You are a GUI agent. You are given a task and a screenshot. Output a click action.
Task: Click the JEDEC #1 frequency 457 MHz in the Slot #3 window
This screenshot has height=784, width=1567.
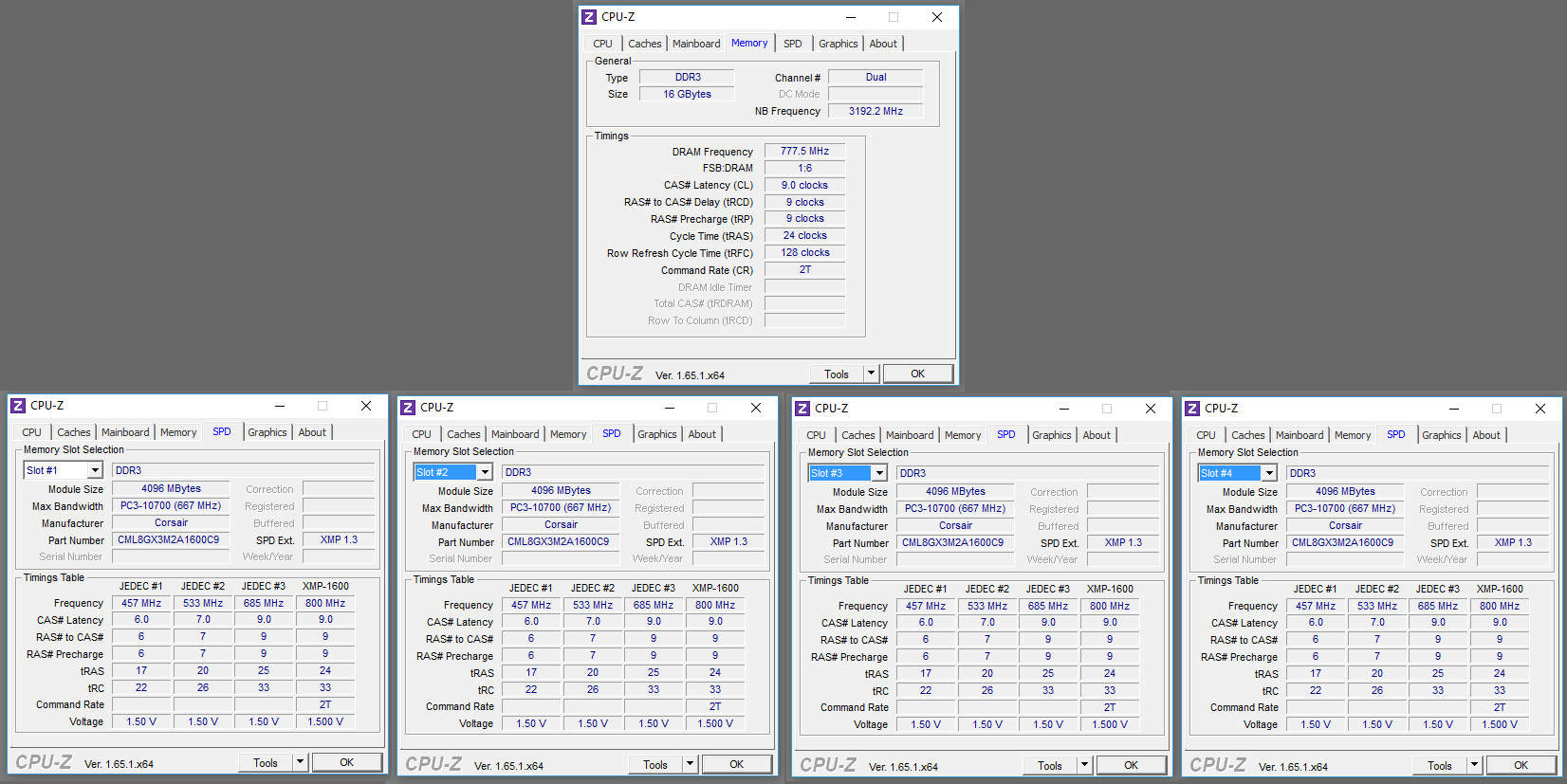[x=926, y=606]
